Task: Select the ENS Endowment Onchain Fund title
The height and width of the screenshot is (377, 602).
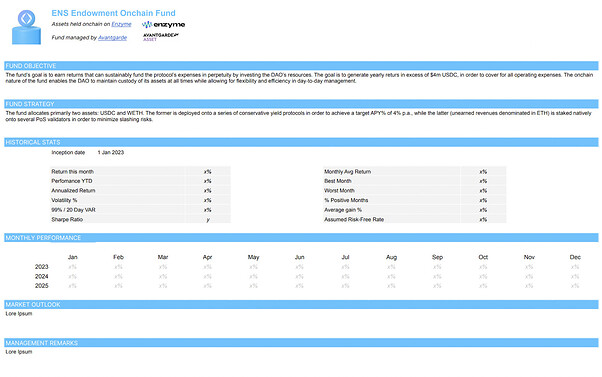Action: tap(113, 13)
